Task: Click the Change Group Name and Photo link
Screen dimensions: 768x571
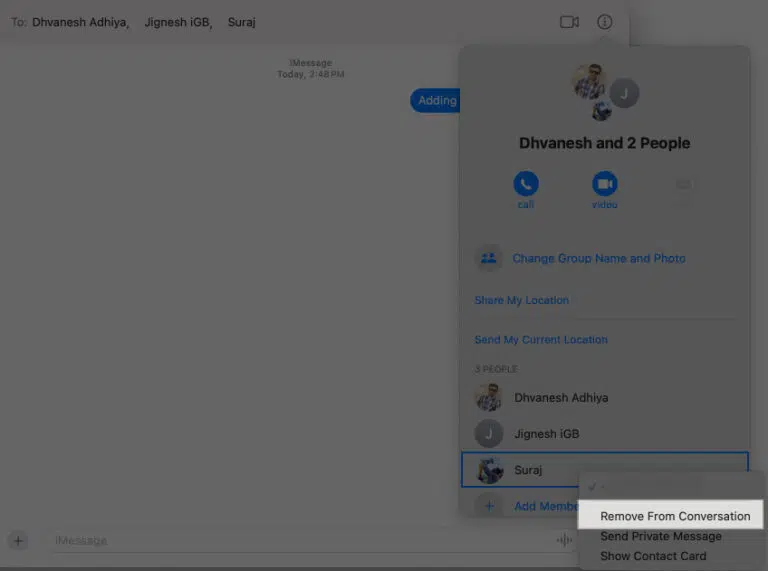Action: 598,258
